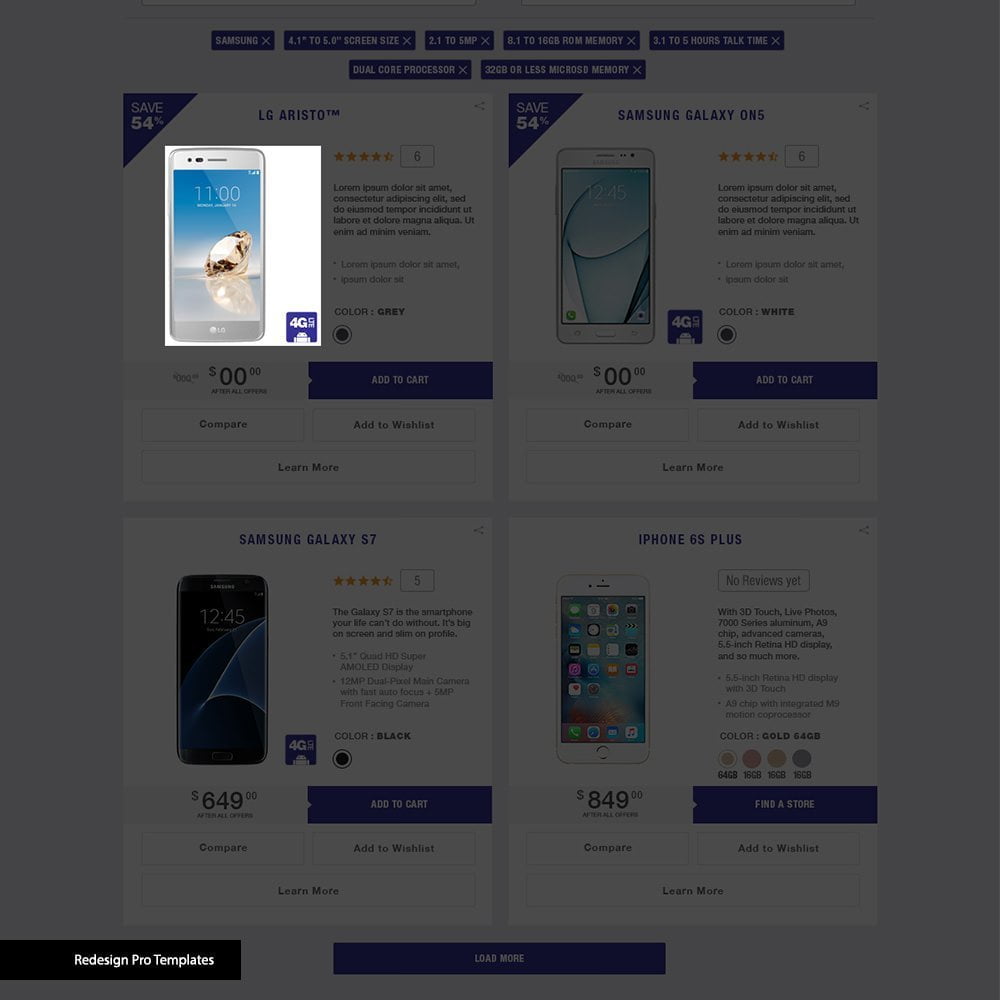Share the iPhone 6S Plus product

(x=864, y=530)
